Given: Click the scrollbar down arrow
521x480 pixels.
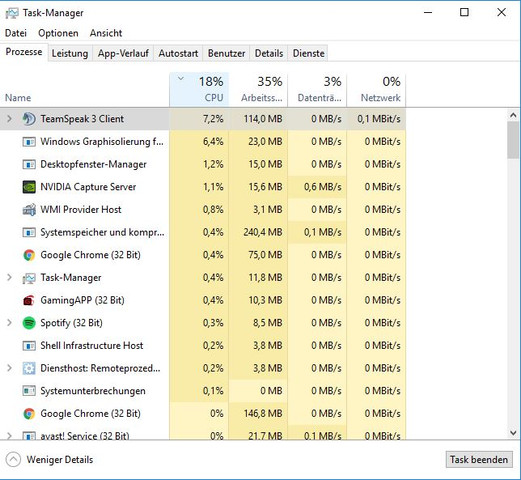Looking at the screenshot, I should (513, 433).
